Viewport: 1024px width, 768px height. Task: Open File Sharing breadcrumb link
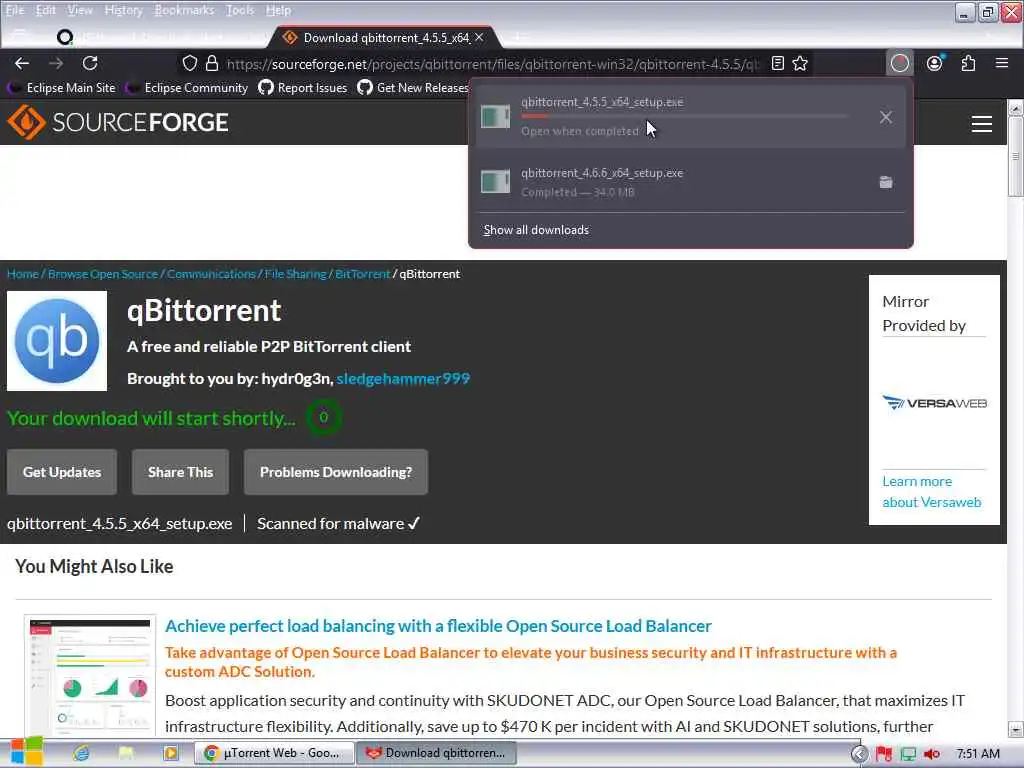(295, 274)
